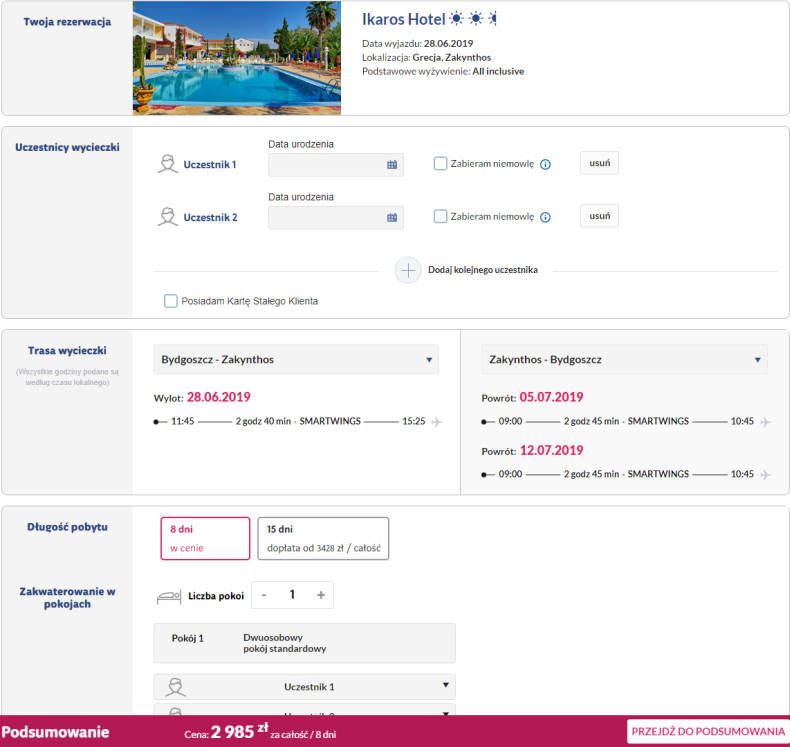Click info icon beside first Zabieram niemowlę
The width and height of the screenshot is (790, 747).
546,165
